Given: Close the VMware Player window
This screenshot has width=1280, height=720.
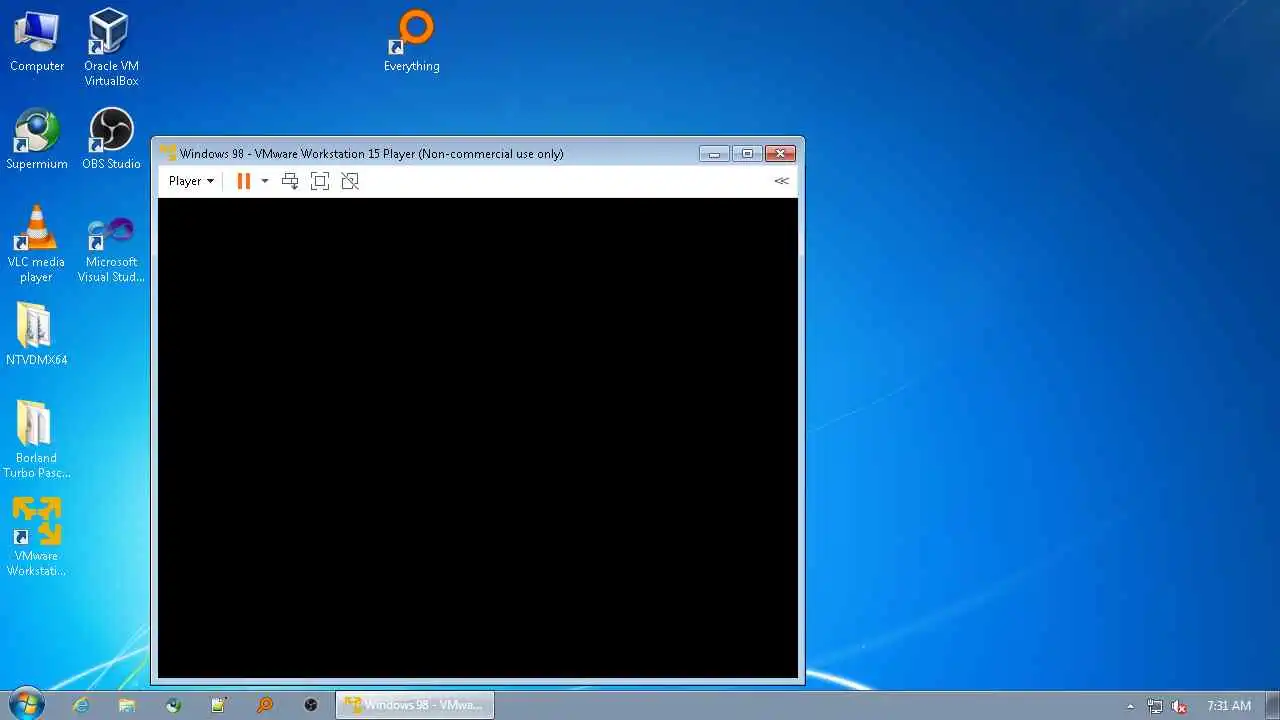Looking at the screenshot, I should [x=780, y=154].
